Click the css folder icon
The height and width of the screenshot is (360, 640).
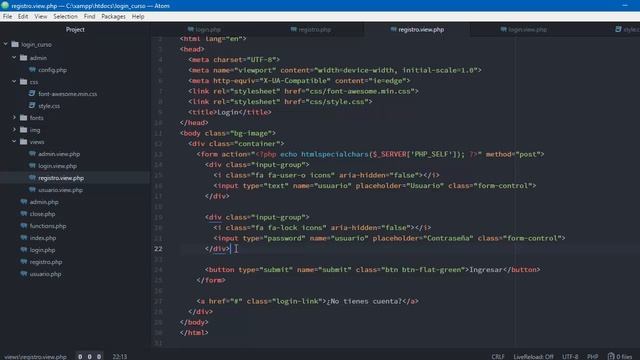(x=24, y=82)
